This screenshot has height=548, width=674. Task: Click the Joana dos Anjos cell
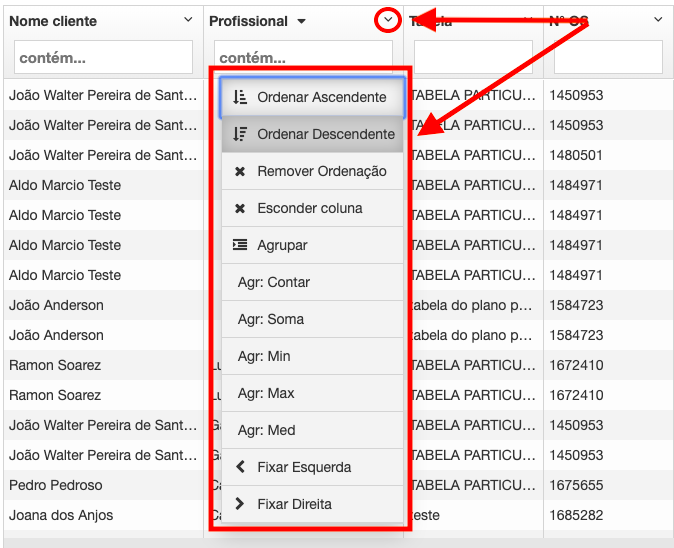coord(61,515)
